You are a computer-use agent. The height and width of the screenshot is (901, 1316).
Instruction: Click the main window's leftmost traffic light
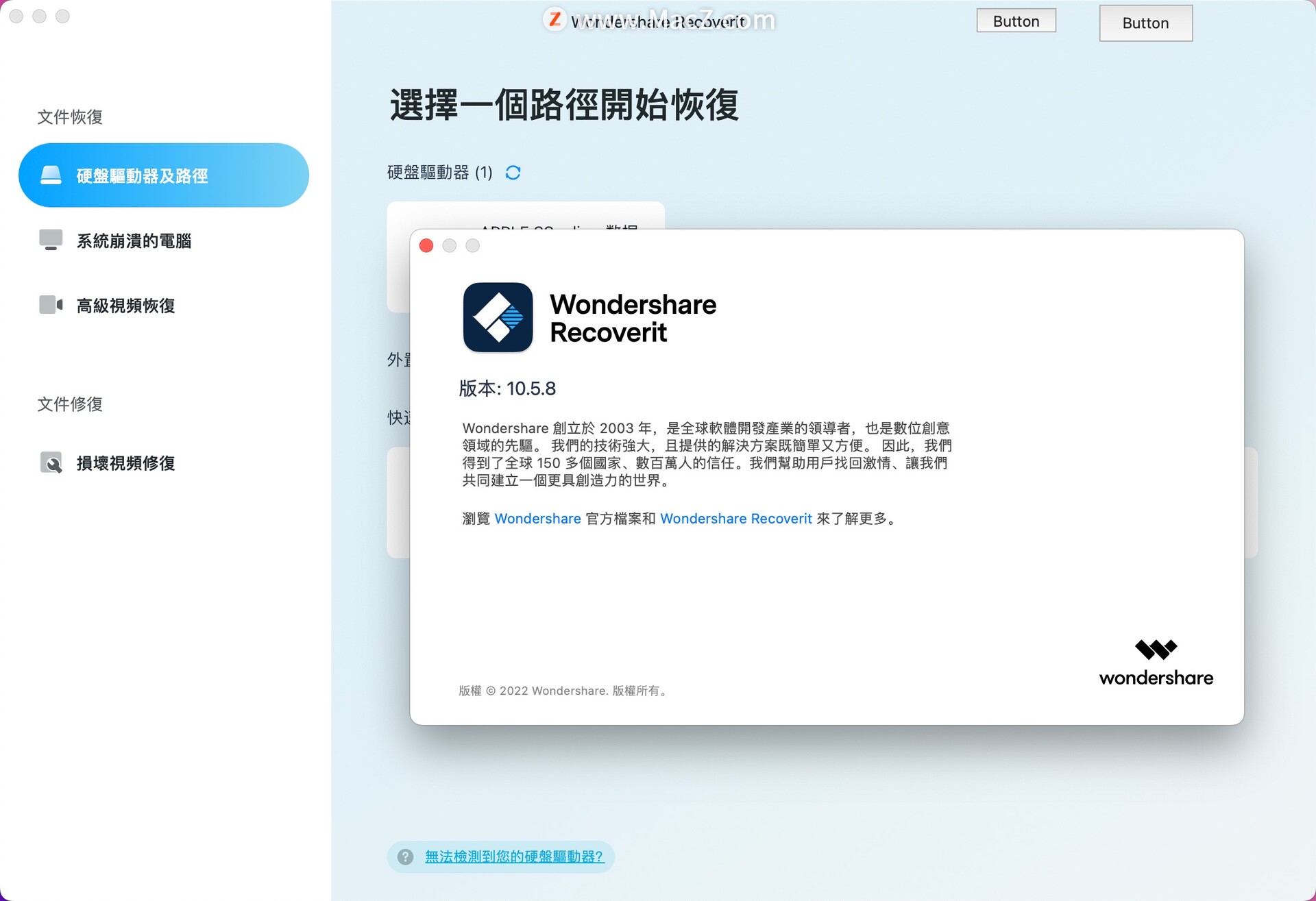point(16,16)
